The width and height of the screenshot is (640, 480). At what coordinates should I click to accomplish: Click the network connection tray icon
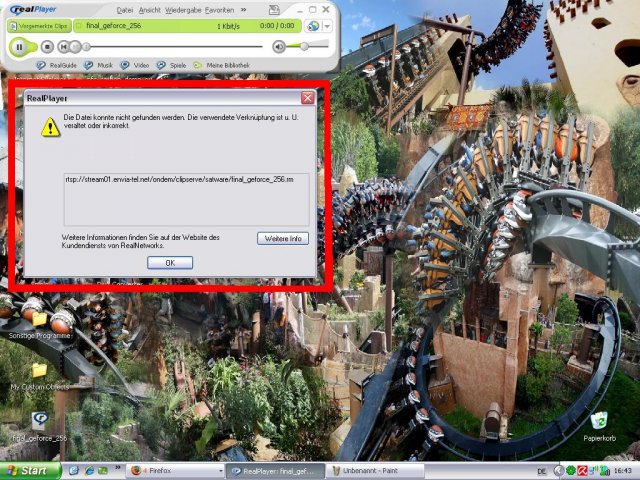tap(593, 471)
